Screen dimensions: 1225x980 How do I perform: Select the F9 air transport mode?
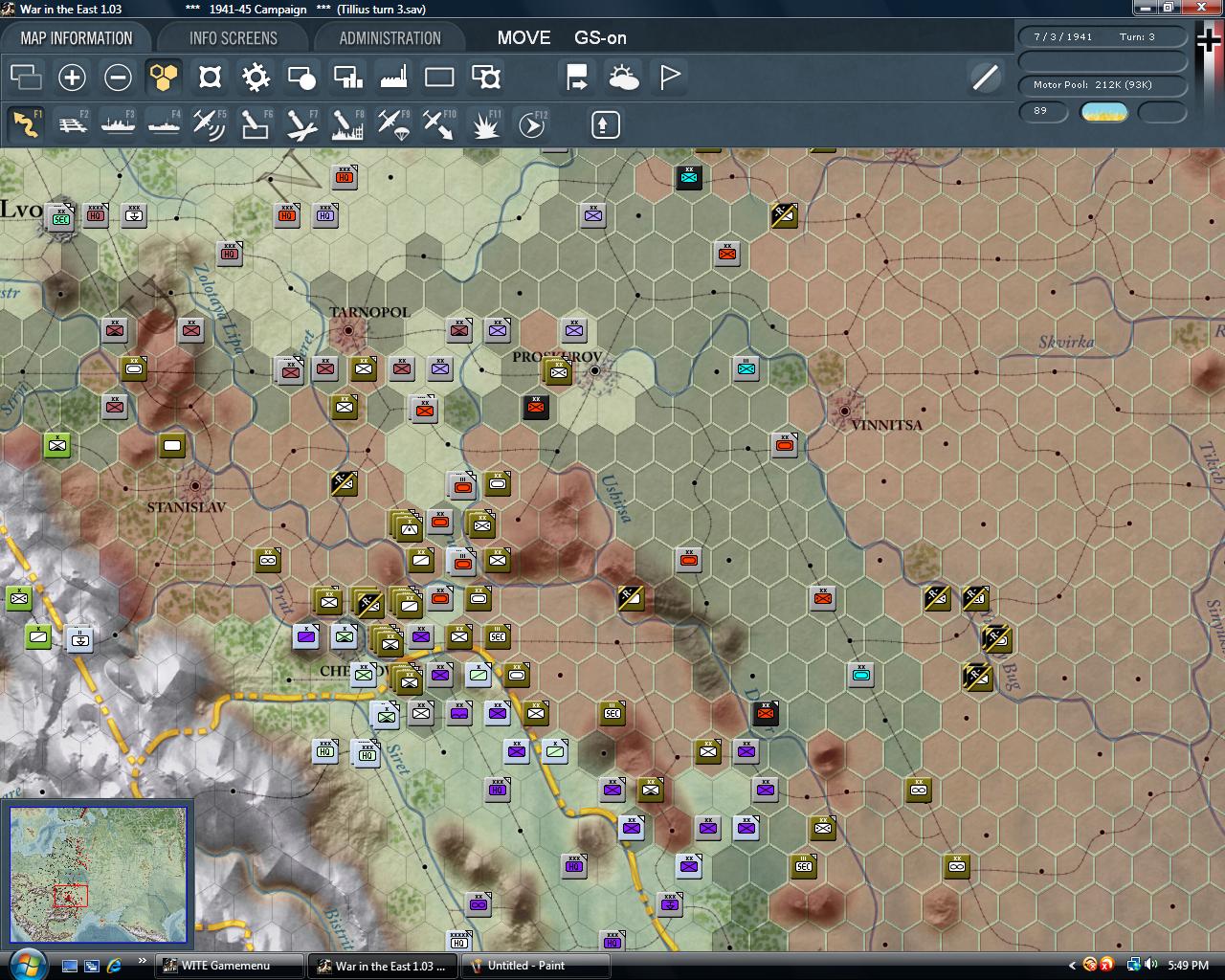(x=393, y=124)
